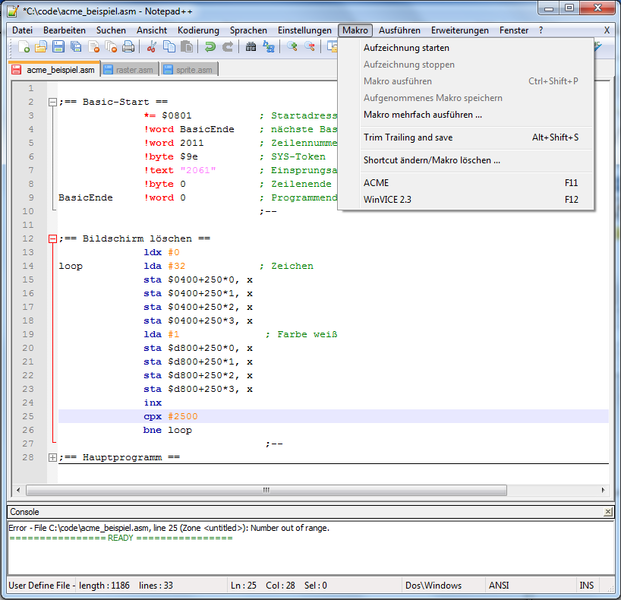Click the ANSI encoding status field
The height and width of the screenshot is (600, 621).
(499, 586)
